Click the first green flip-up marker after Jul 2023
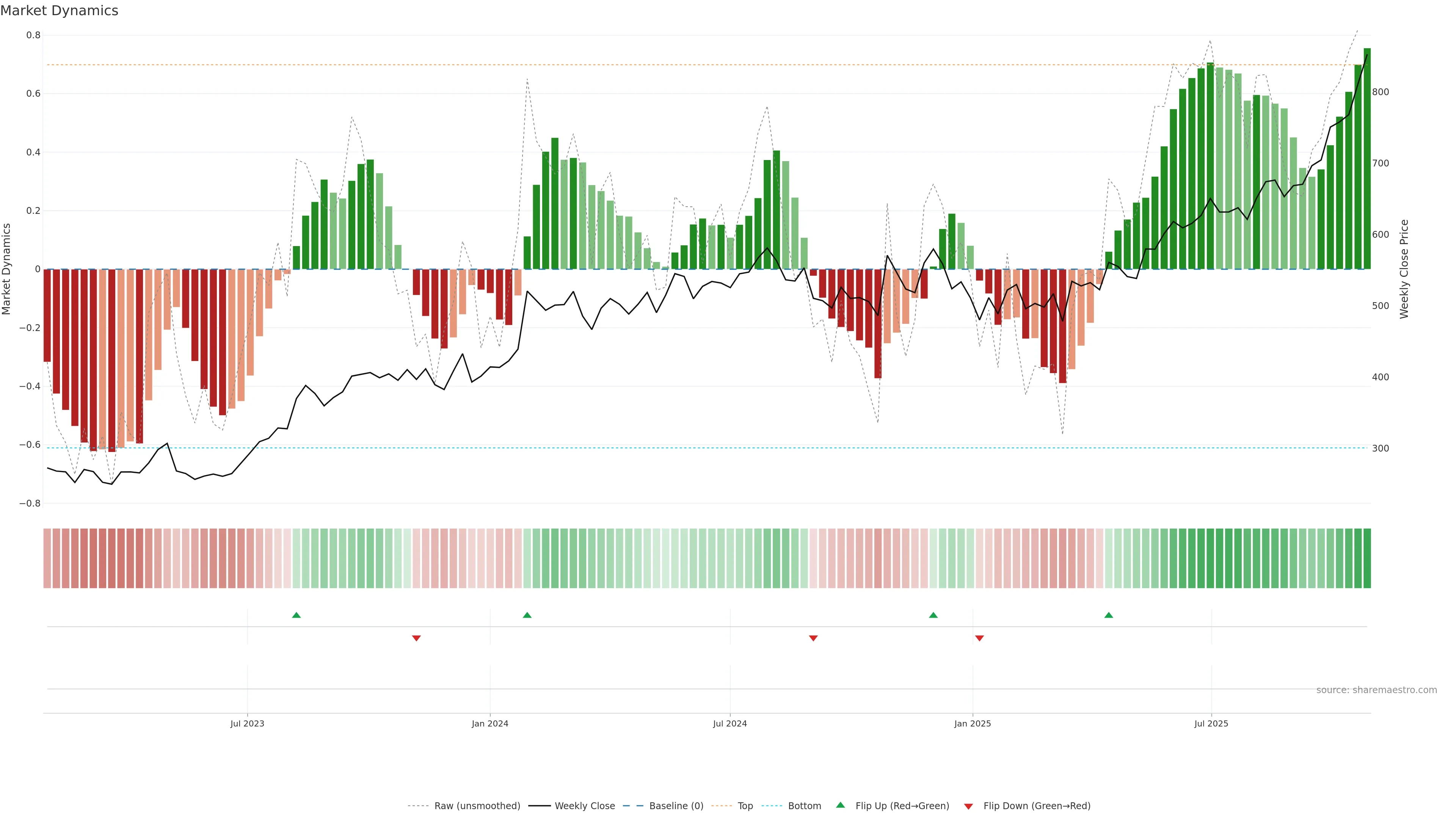The width and height of the screenshot is (1456, 819). point(296,615)
